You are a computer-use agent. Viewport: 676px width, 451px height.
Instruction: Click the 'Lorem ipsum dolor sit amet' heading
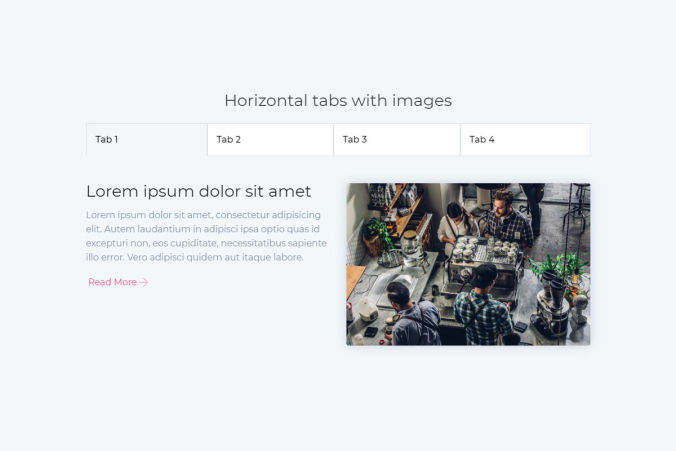click(198, 191)
